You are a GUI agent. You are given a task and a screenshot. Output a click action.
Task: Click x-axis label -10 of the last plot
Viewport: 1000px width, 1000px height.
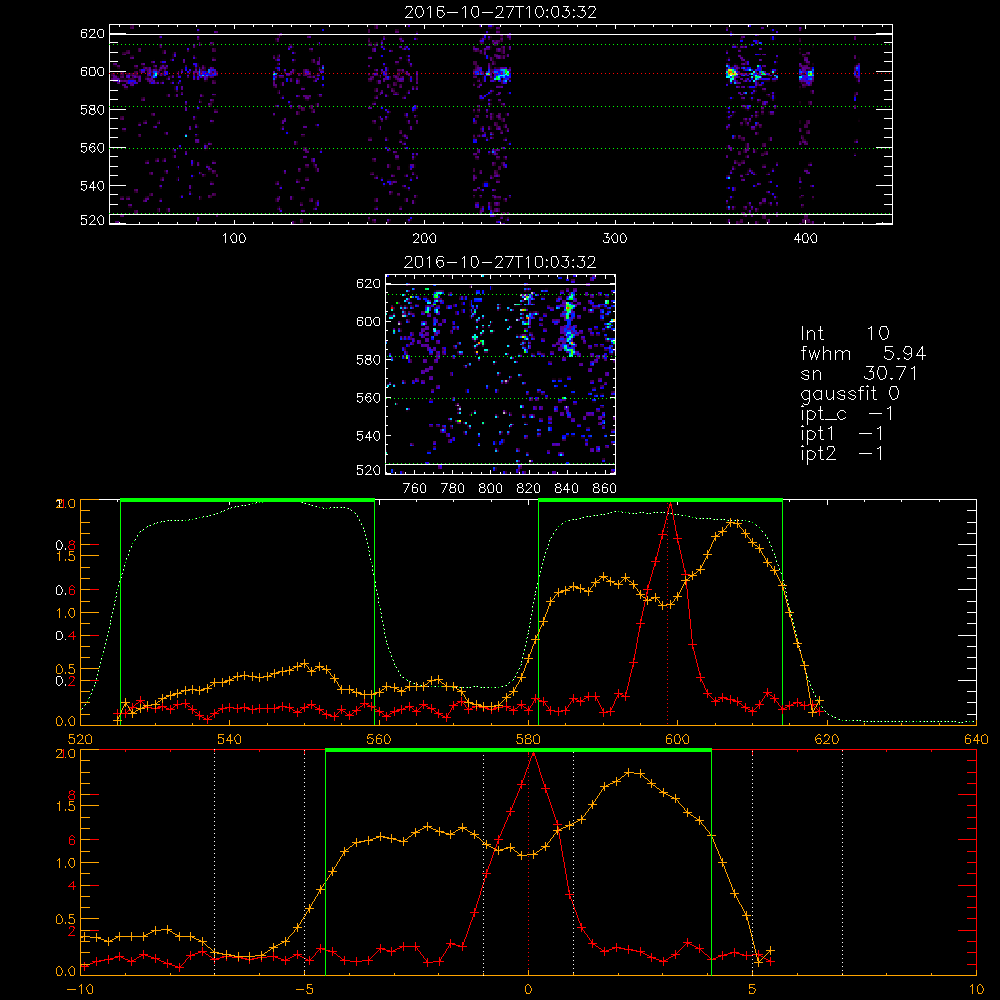tap(80, 989)
